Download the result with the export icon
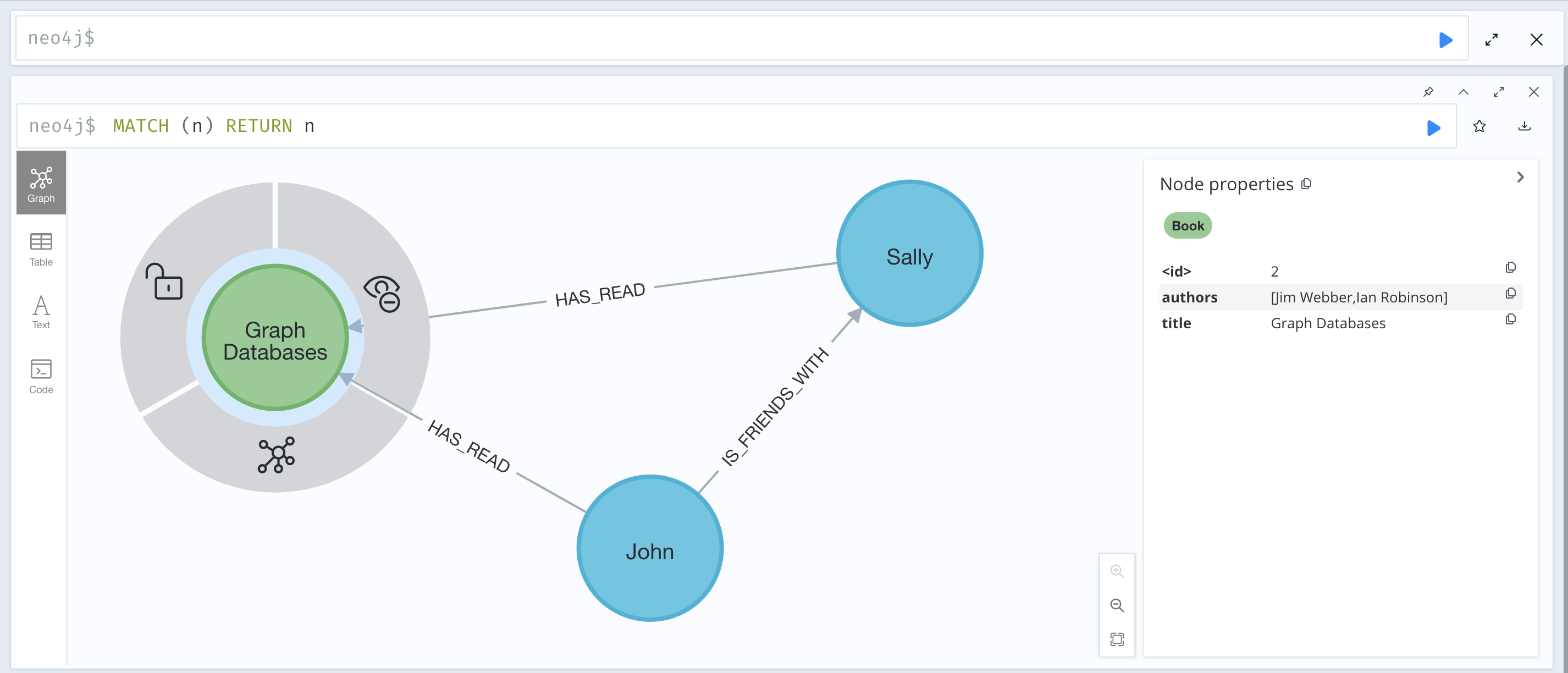 pos(1524,126)
